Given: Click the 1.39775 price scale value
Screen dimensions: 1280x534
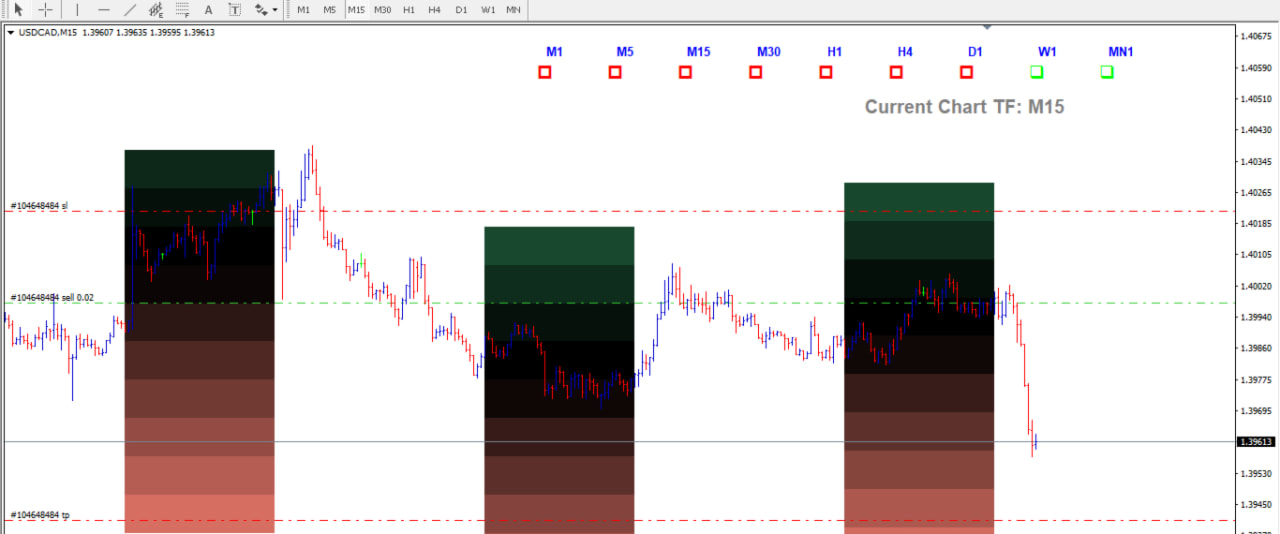Looking at the screenshot, I should click(1255, 379).
